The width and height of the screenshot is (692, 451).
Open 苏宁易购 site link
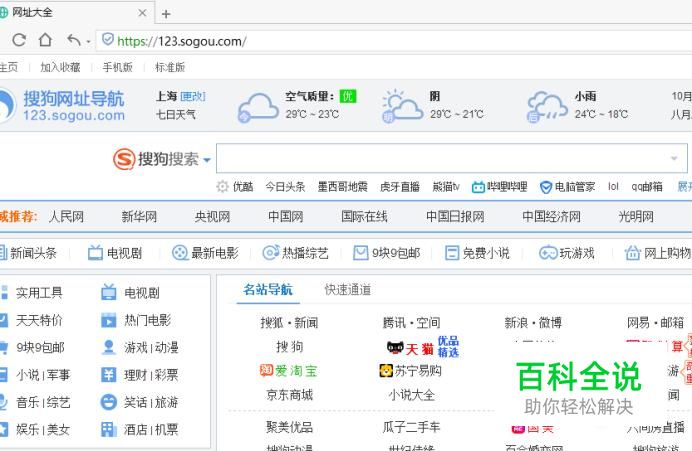coord(410,371)
